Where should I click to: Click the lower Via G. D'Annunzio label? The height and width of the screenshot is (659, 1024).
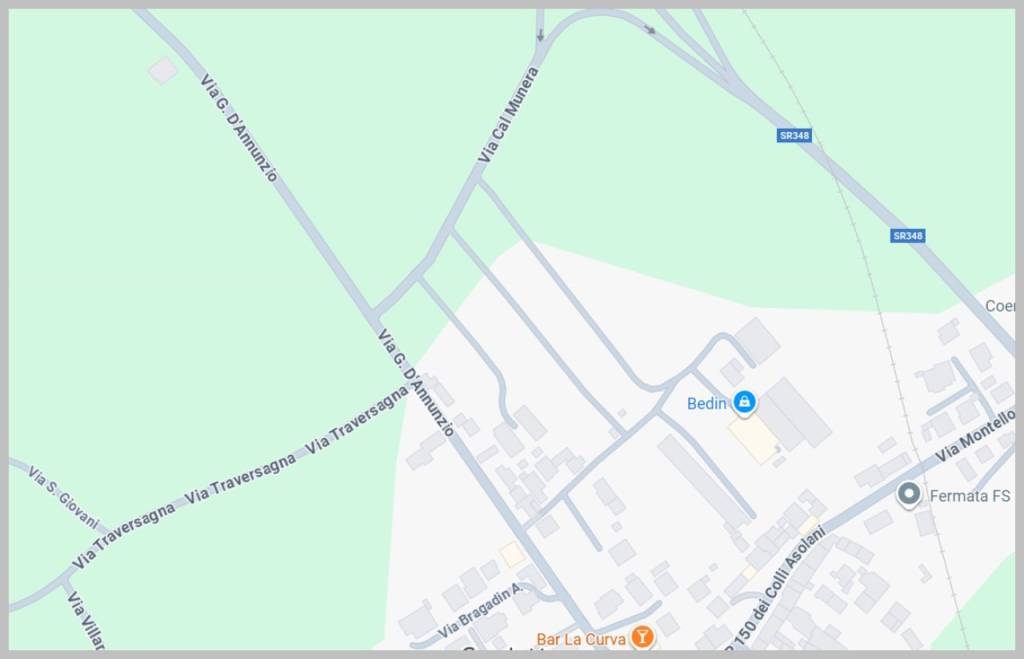(416, 382)
